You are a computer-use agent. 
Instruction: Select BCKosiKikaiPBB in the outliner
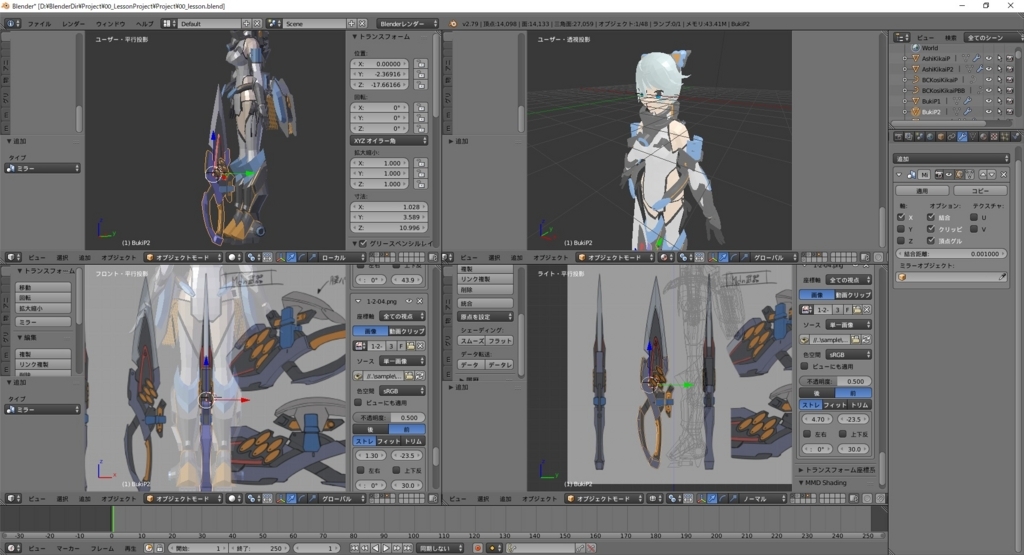[x=943, y=90]
